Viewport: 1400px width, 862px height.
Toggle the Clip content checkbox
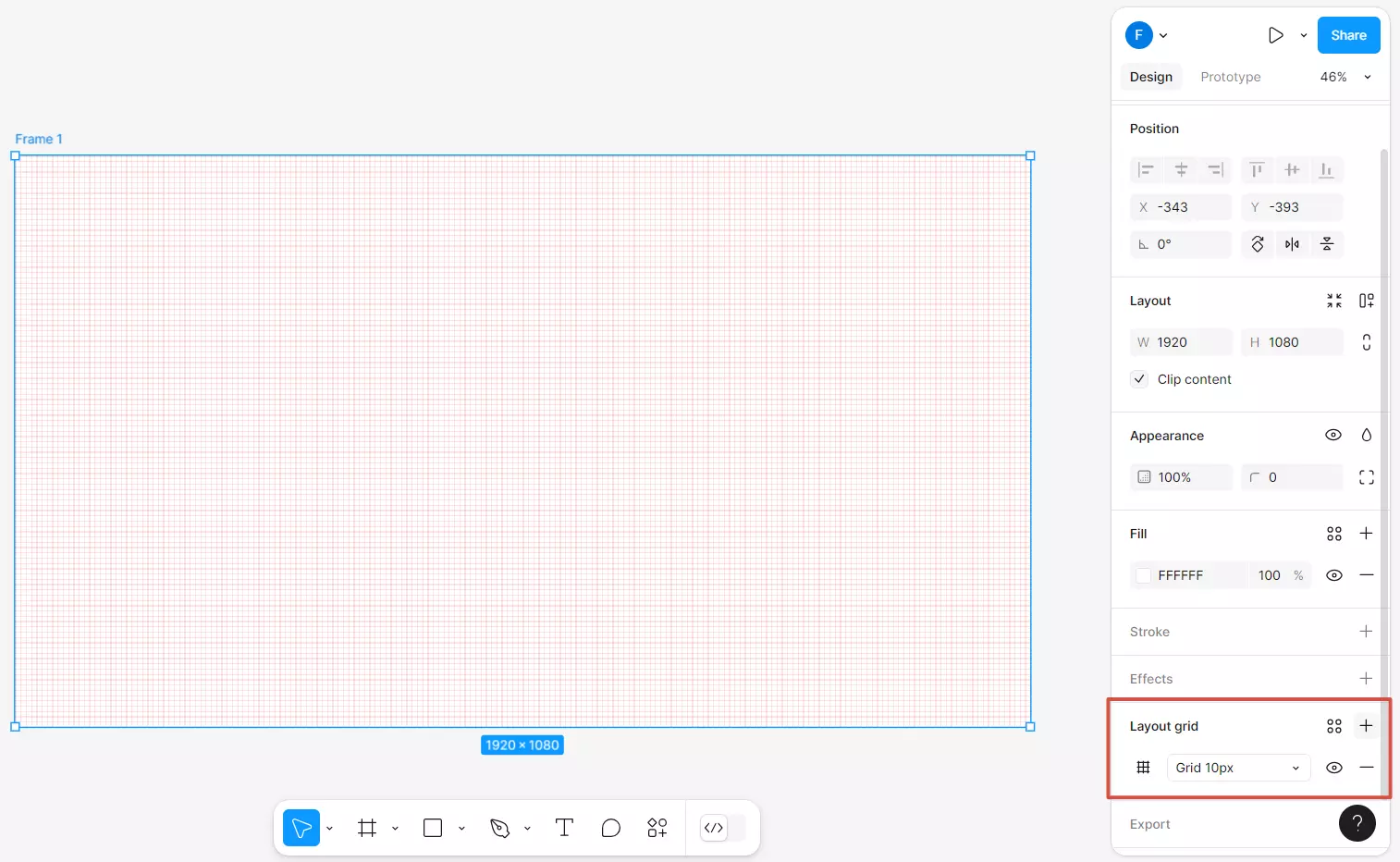[x=1140, y=379]
